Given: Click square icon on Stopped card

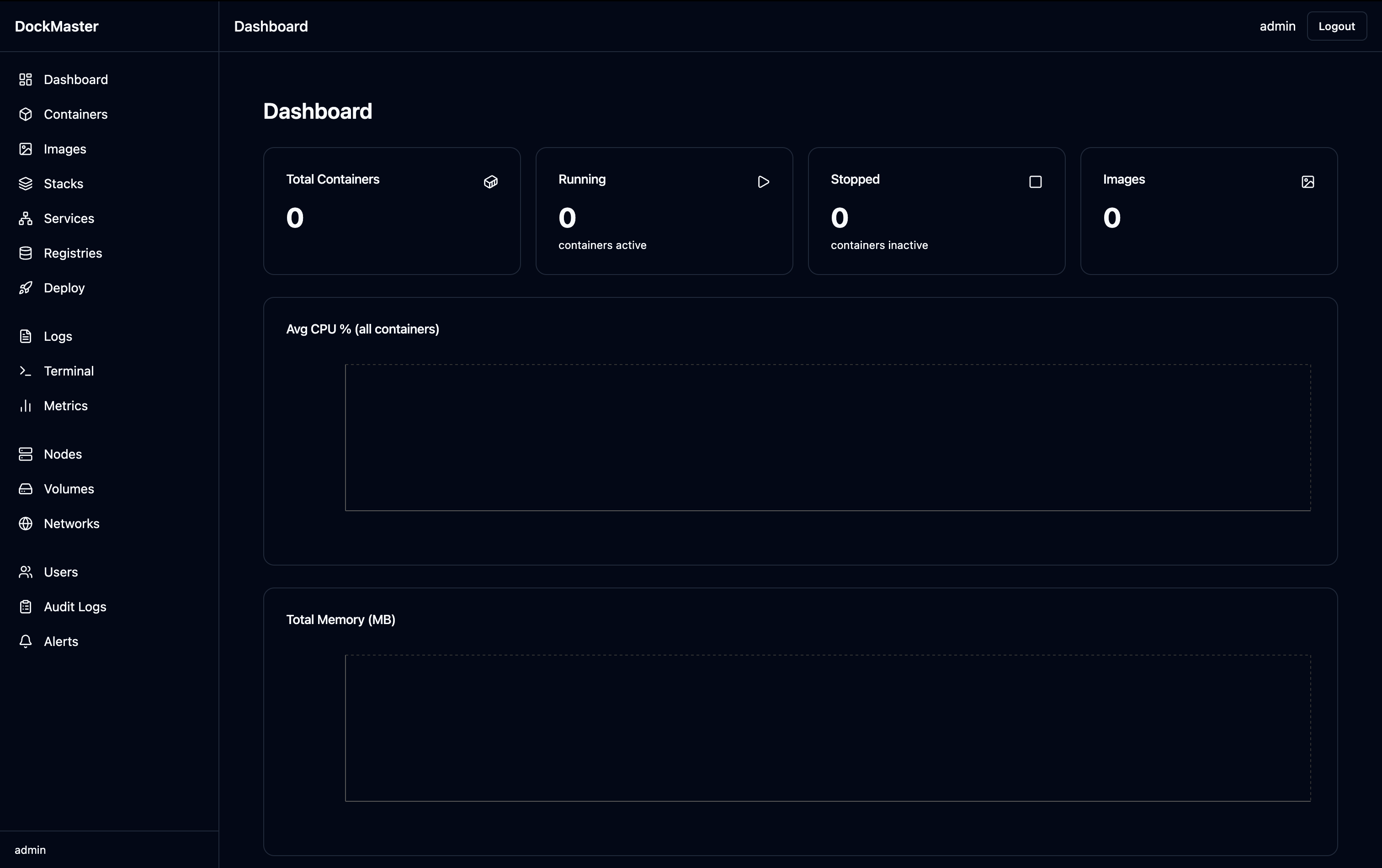Looking at the screenshot, I should coord(1035,182).
